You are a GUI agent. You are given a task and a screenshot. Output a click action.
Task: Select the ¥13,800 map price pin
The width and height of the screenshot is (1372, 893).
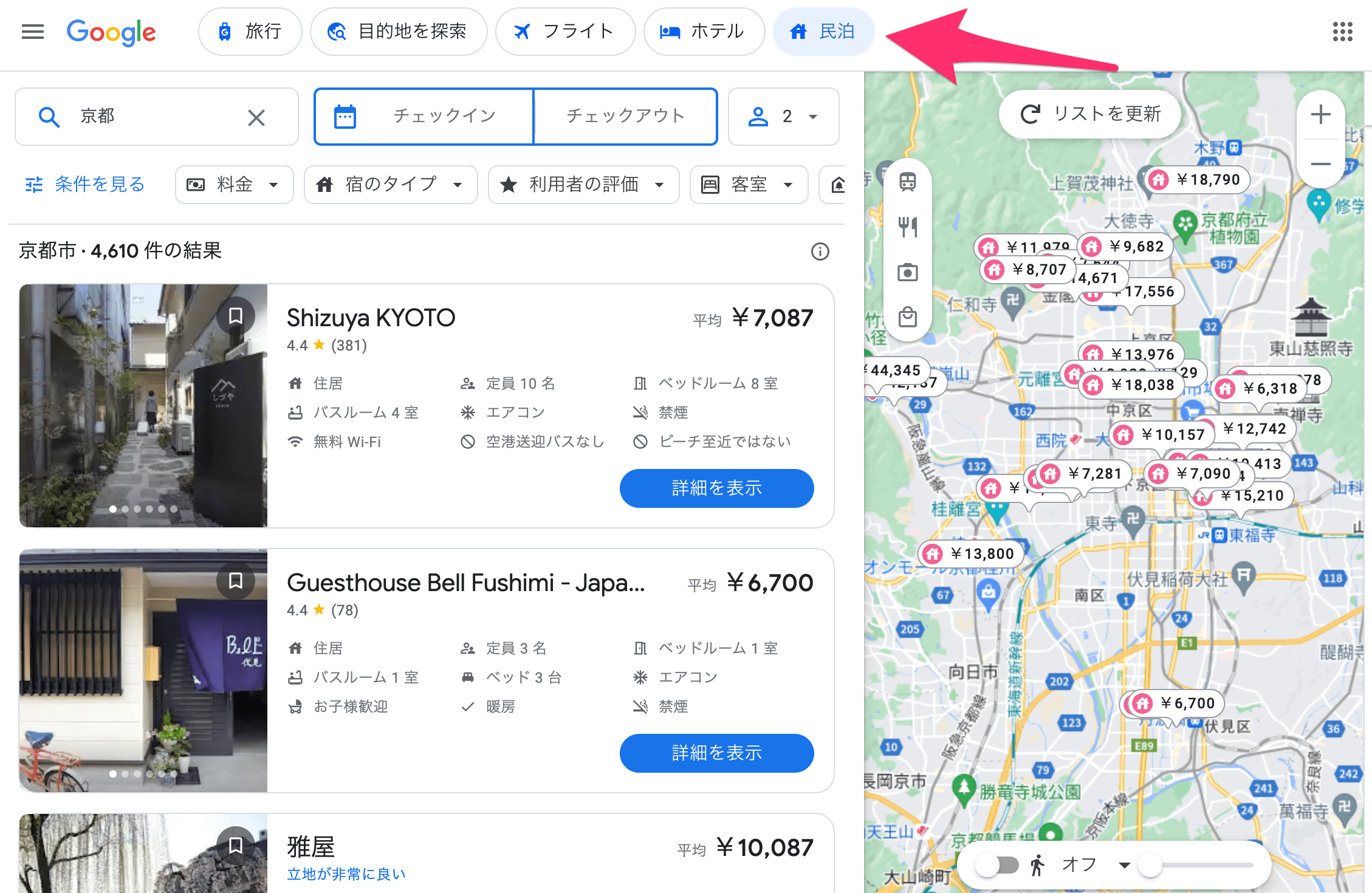971,554
